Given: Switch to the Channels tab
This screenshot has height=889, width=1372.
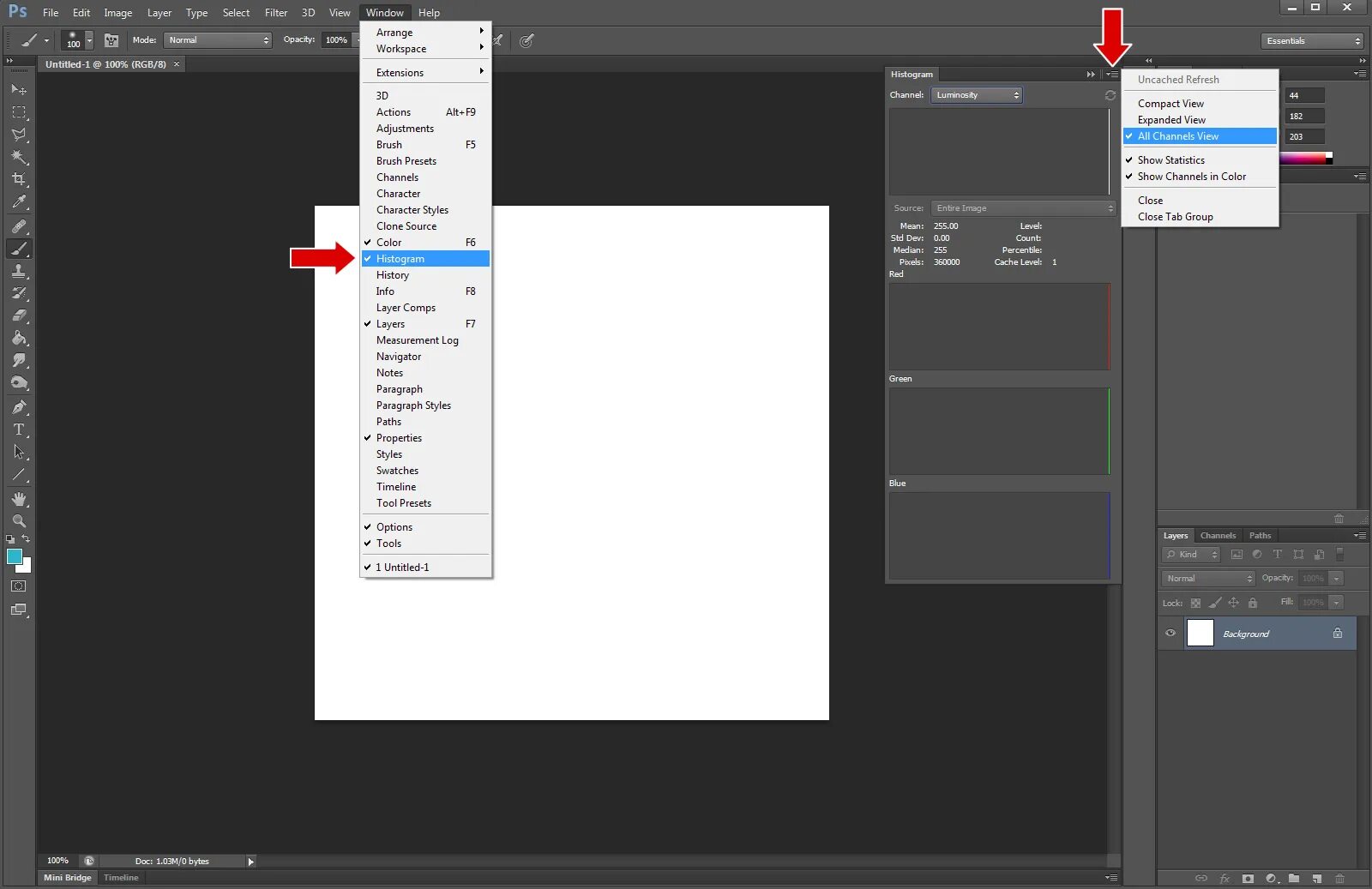Looking at the screenshot, I should click(x=1218, y=535).
